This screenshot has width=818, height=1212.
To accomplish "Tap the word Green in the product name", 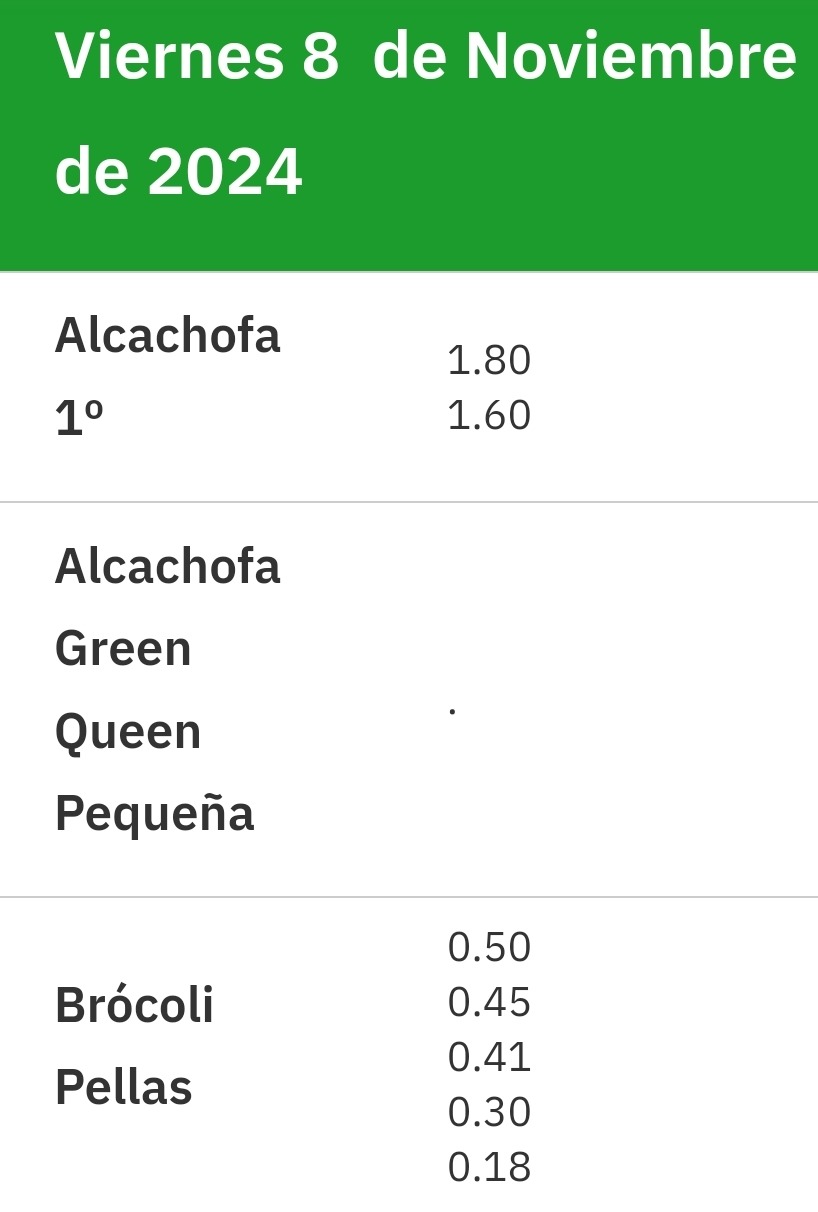I will [123, 648].
